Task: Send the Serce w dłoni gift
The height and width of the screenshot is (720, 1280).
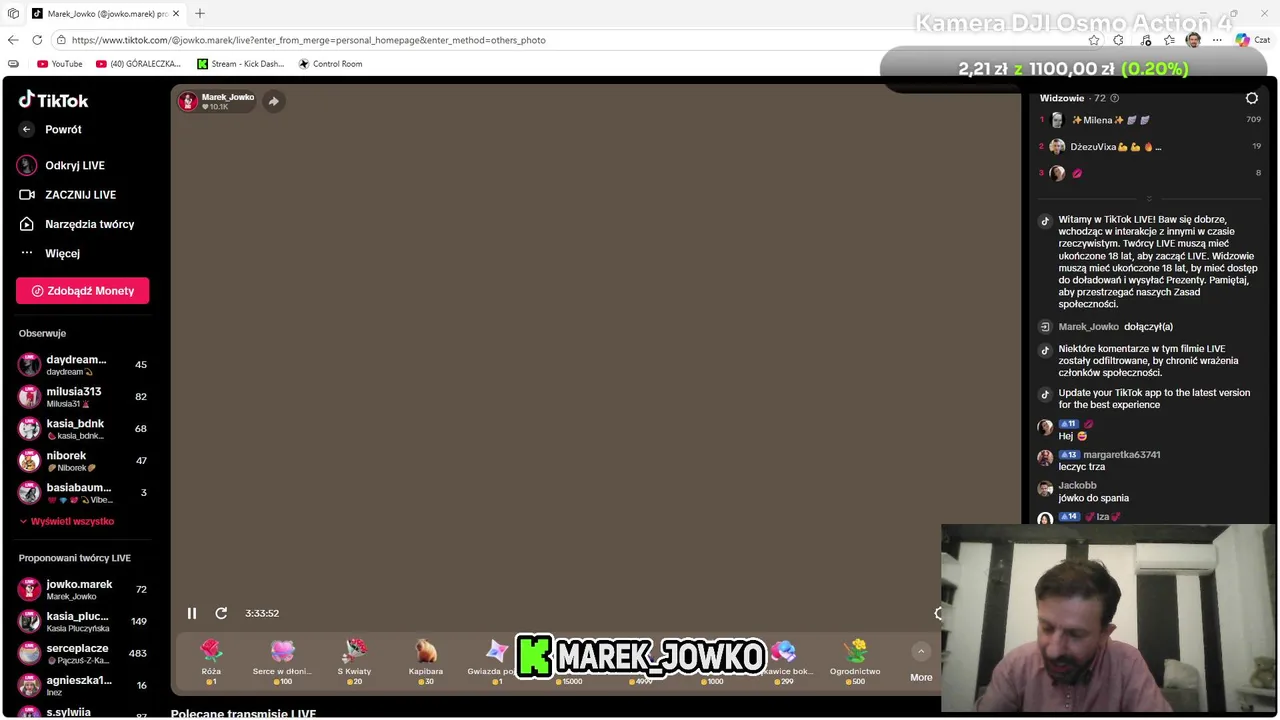Action: 282,662
